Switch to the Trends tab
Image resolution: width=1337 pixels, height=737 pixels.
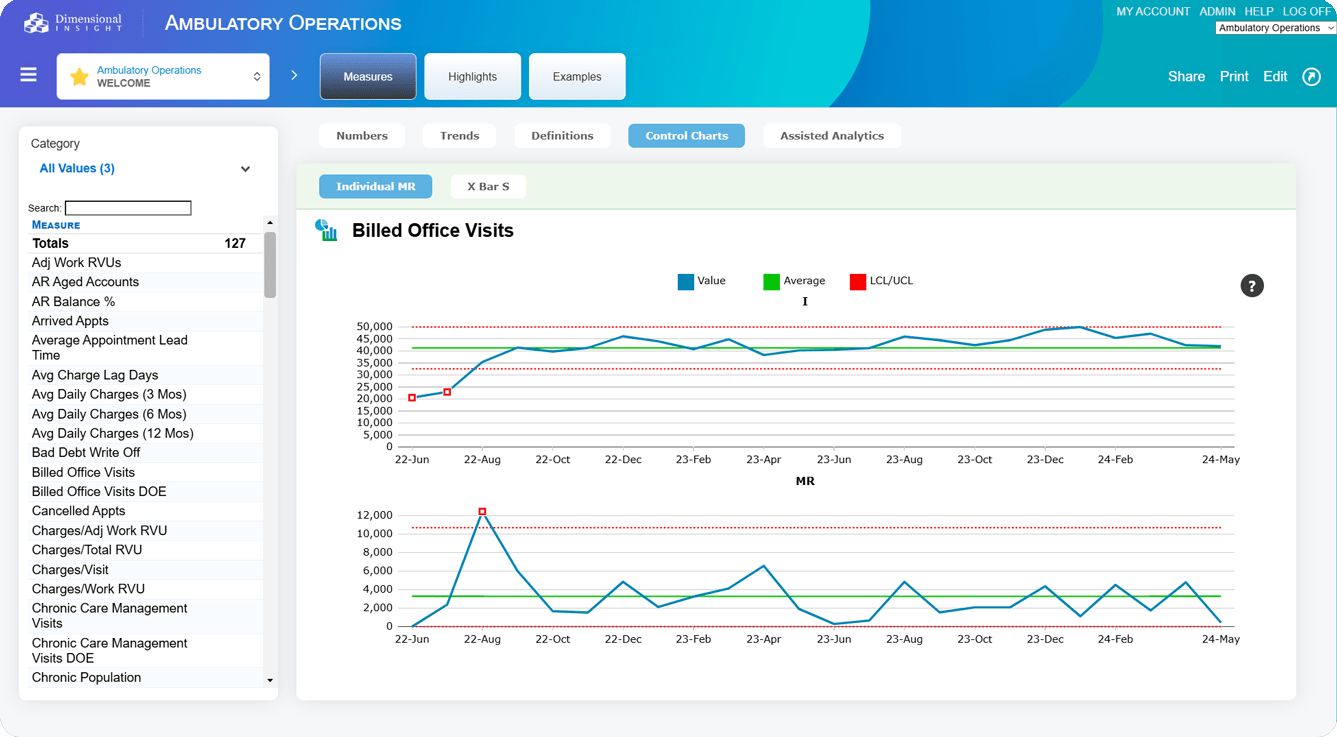tap(459, 136)
